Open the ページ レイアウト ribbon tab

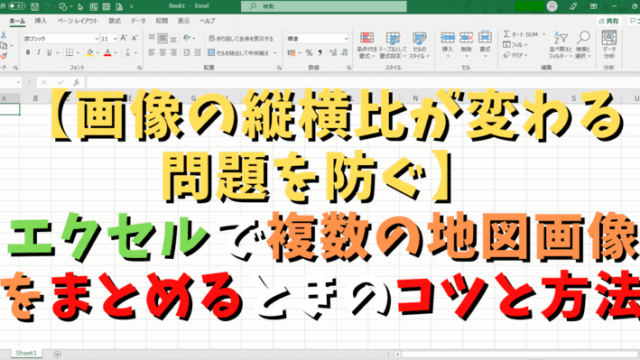coord(78,21)
